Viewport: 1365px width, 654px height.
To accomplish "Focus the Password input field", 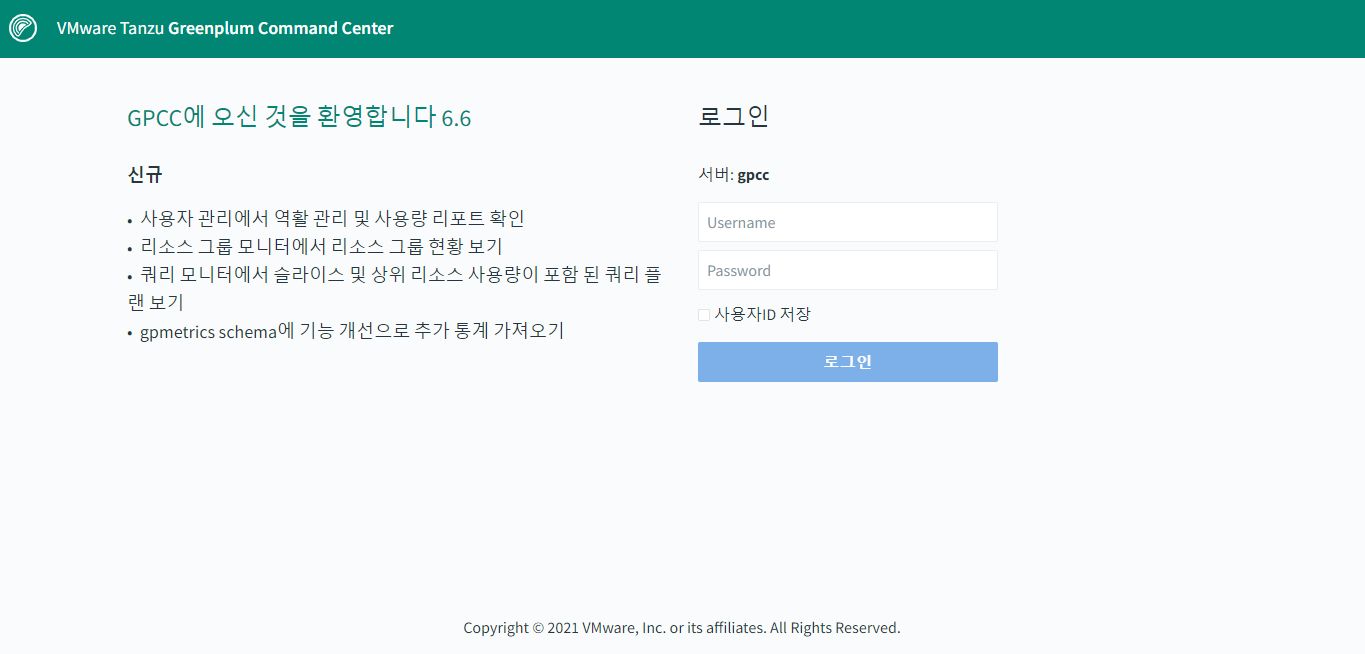I will (x=847, y=270).
